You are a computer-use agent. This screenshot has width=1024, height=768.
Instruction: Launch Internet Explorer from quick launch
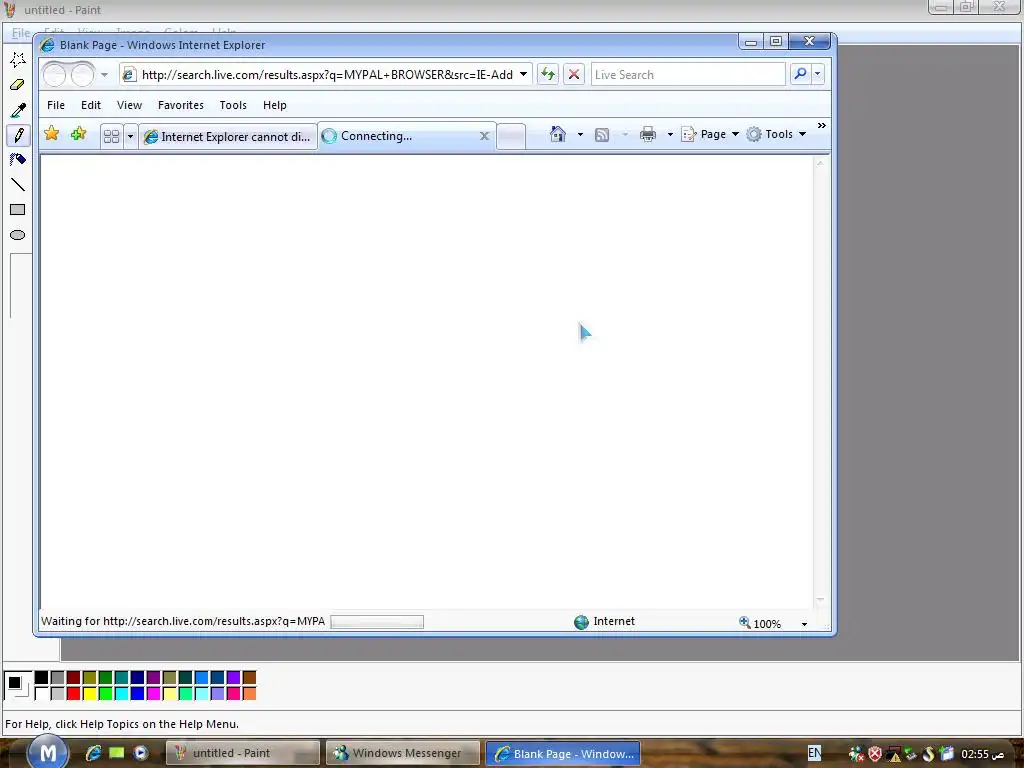(93, 753)
